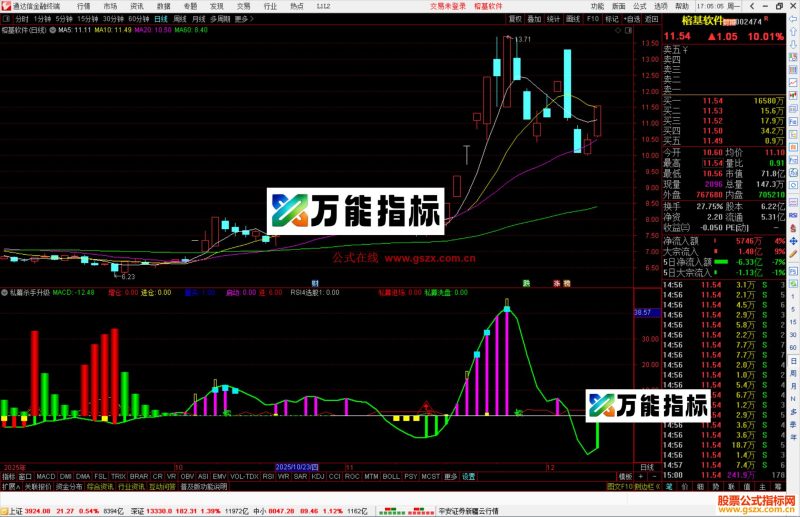Open the 资金分布 tab at bottom

pos(69,487)
